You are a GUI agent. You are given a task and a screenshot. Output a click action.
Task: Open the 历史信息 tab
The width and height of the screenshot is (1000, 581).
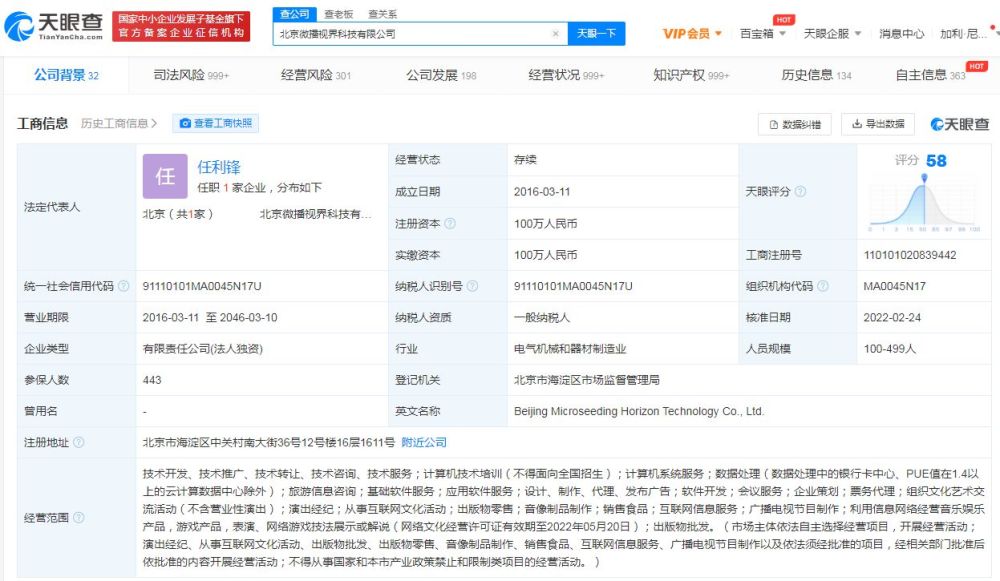[x=816, y=75]
